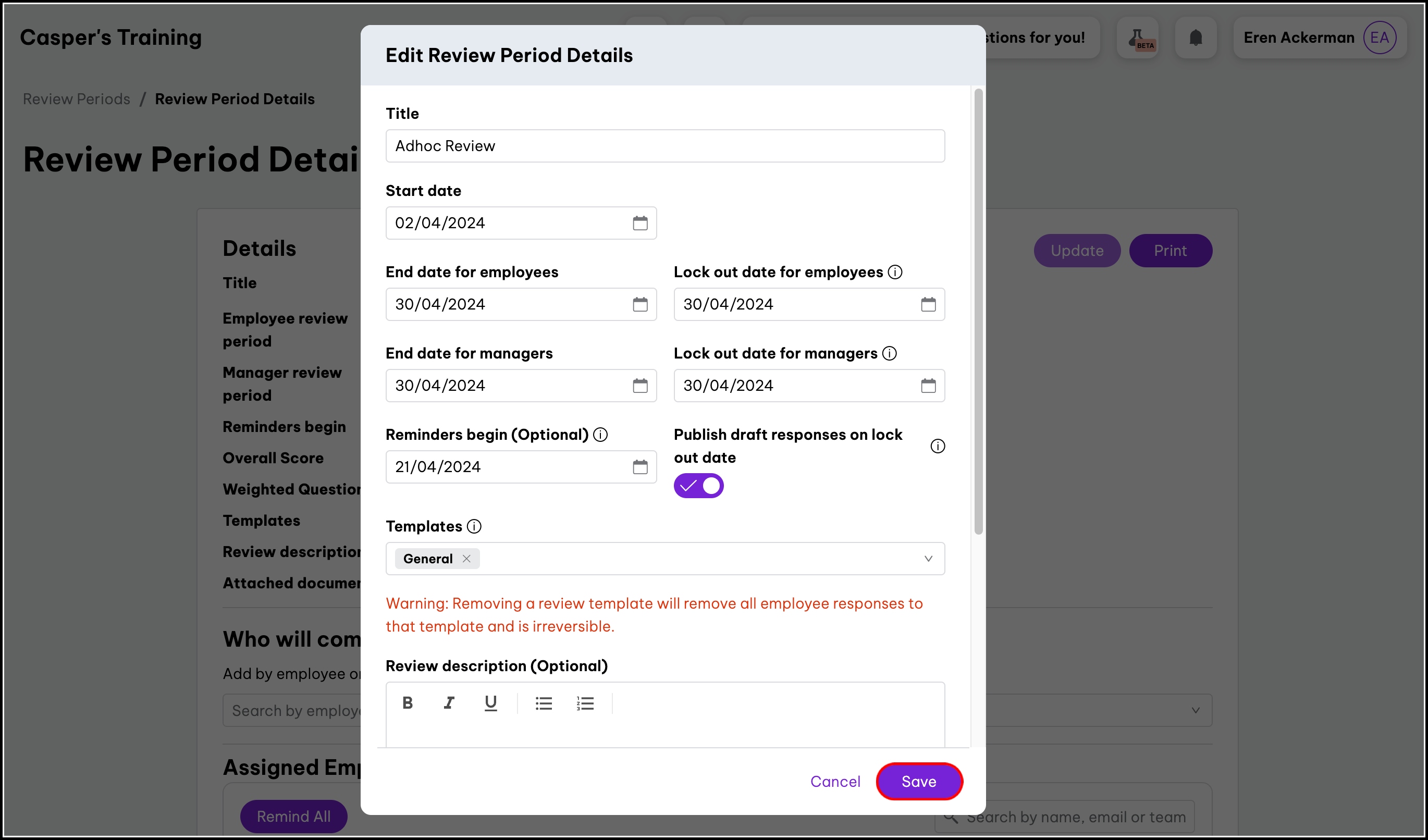
Task: Click info icon for Lock out date for employees
Action: [895, 273]
